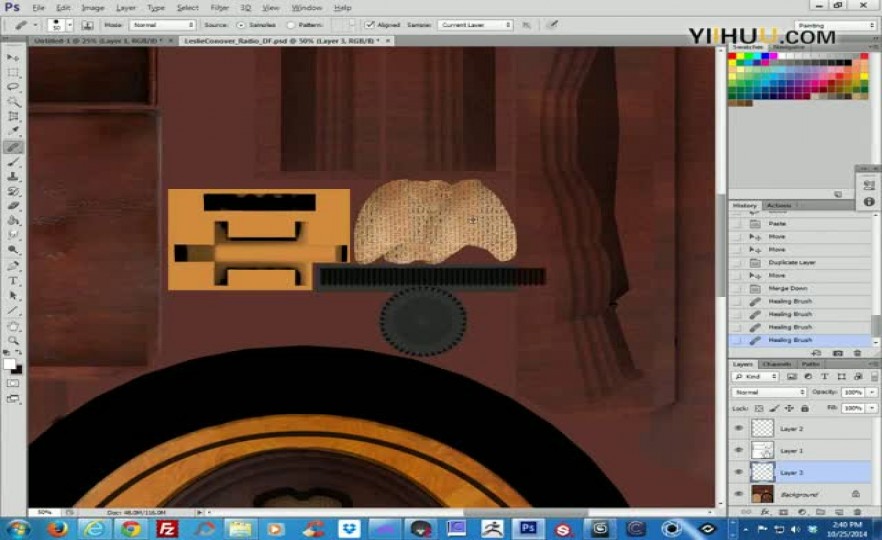882x540 pixels.
Task: Set history brush source at Merge Down
Action: coord(736,289)
